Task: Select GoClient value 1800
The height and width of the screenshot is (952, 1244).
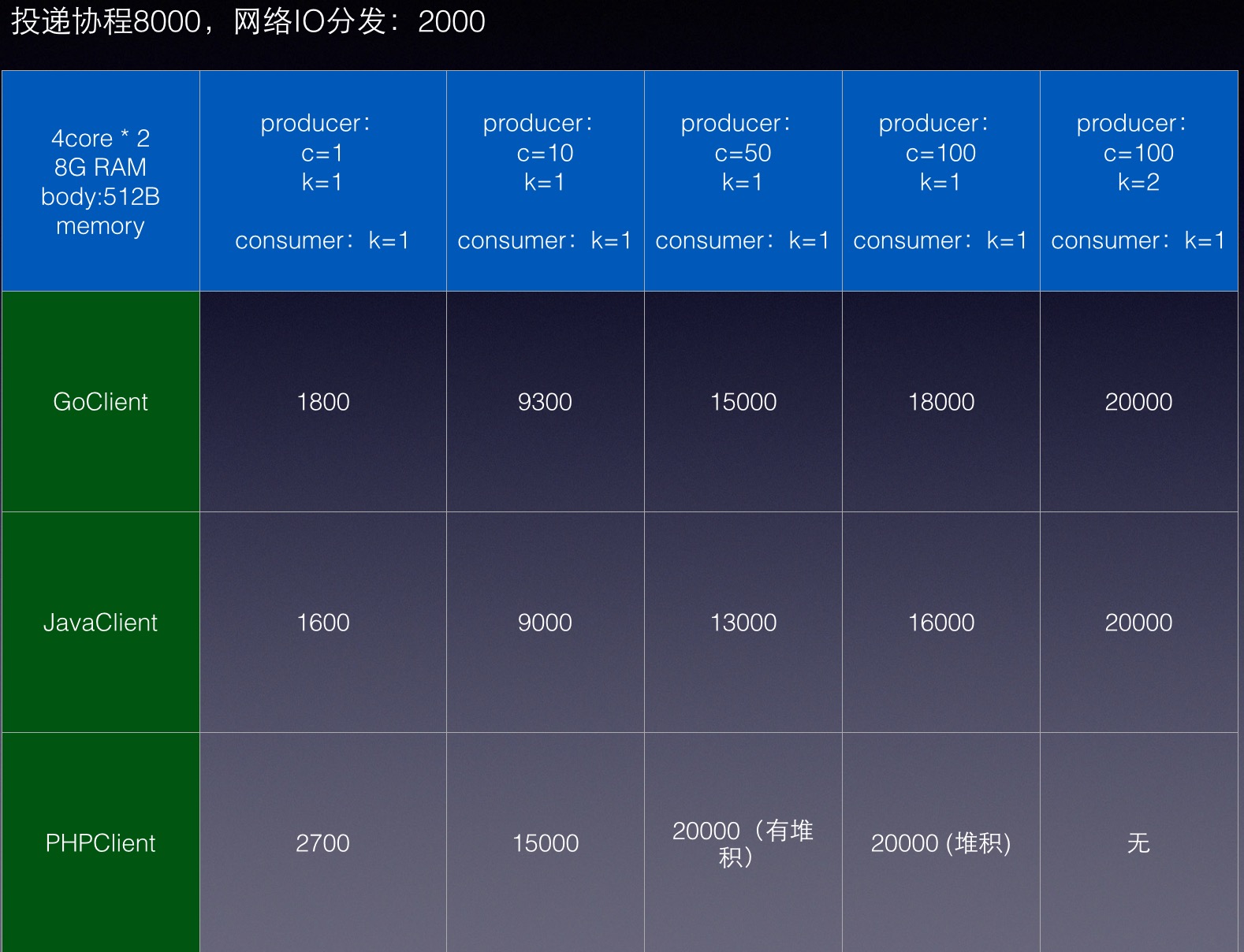Action: tap(323, 402)
